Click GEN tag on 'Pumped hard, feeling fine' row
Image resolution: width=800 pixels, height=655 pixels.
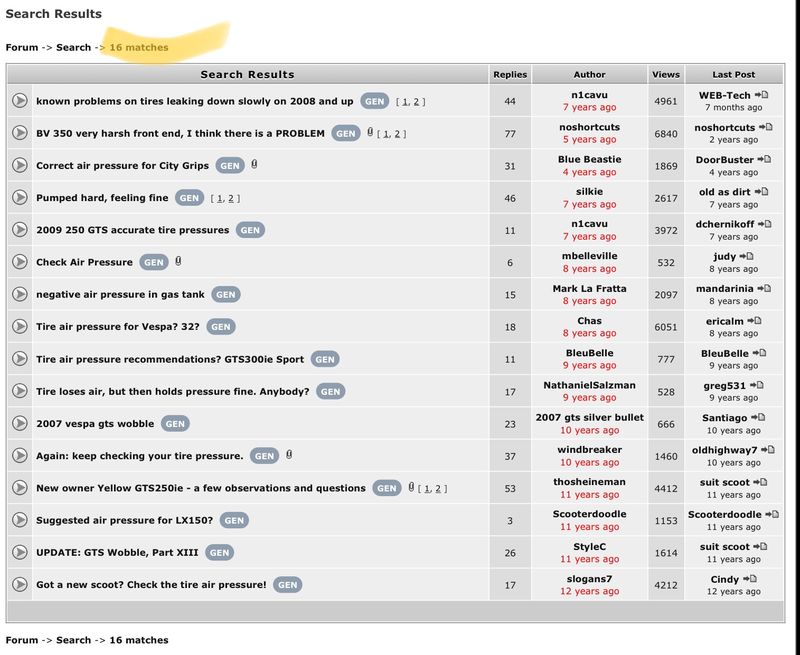[x=189, y=198]
